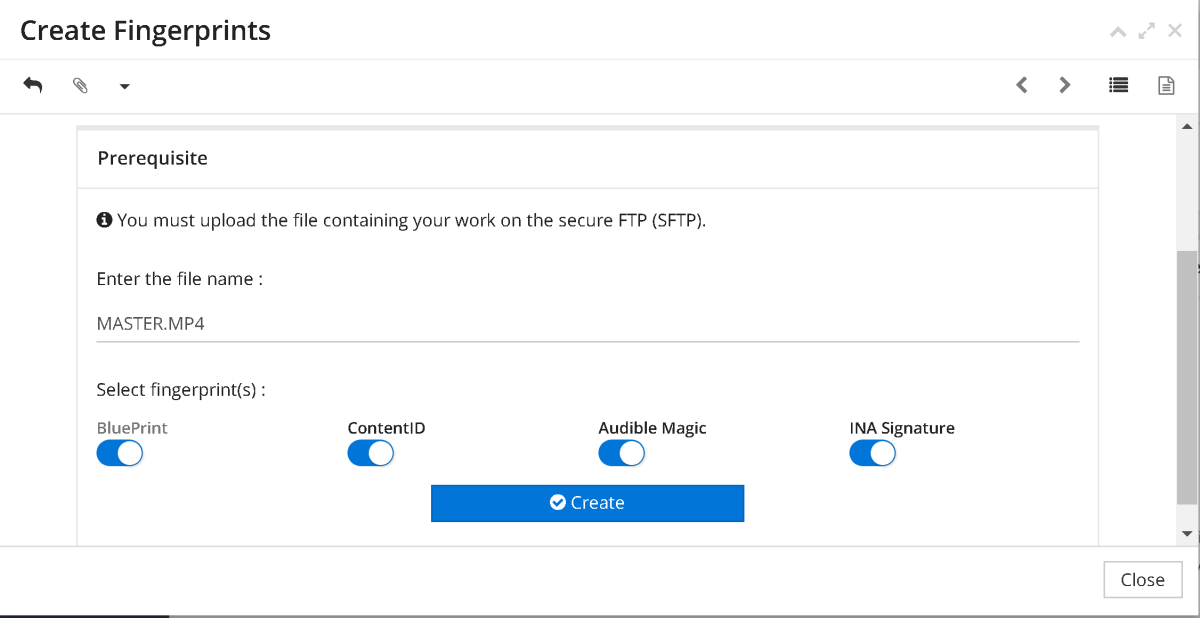Viewport: 1200px width, 618px height.
Task: Disable the ContentID fingerprint switch
Action: (x=371, y=454)
